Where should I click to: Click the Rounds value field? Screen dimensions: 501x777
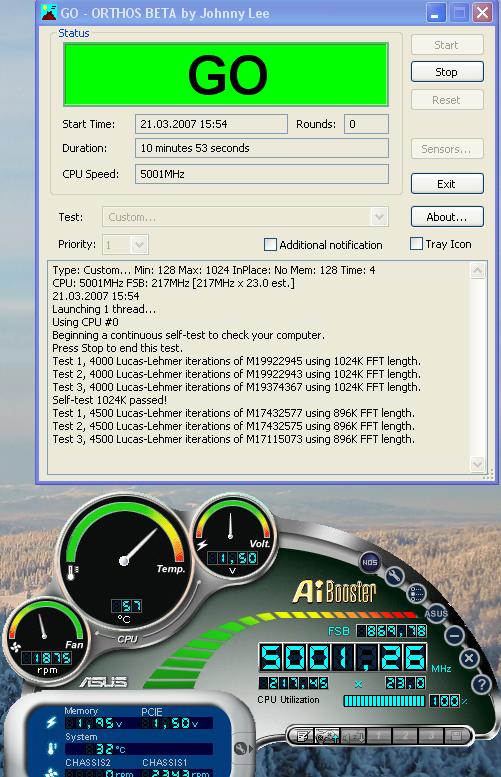click(x=366, y=124)
